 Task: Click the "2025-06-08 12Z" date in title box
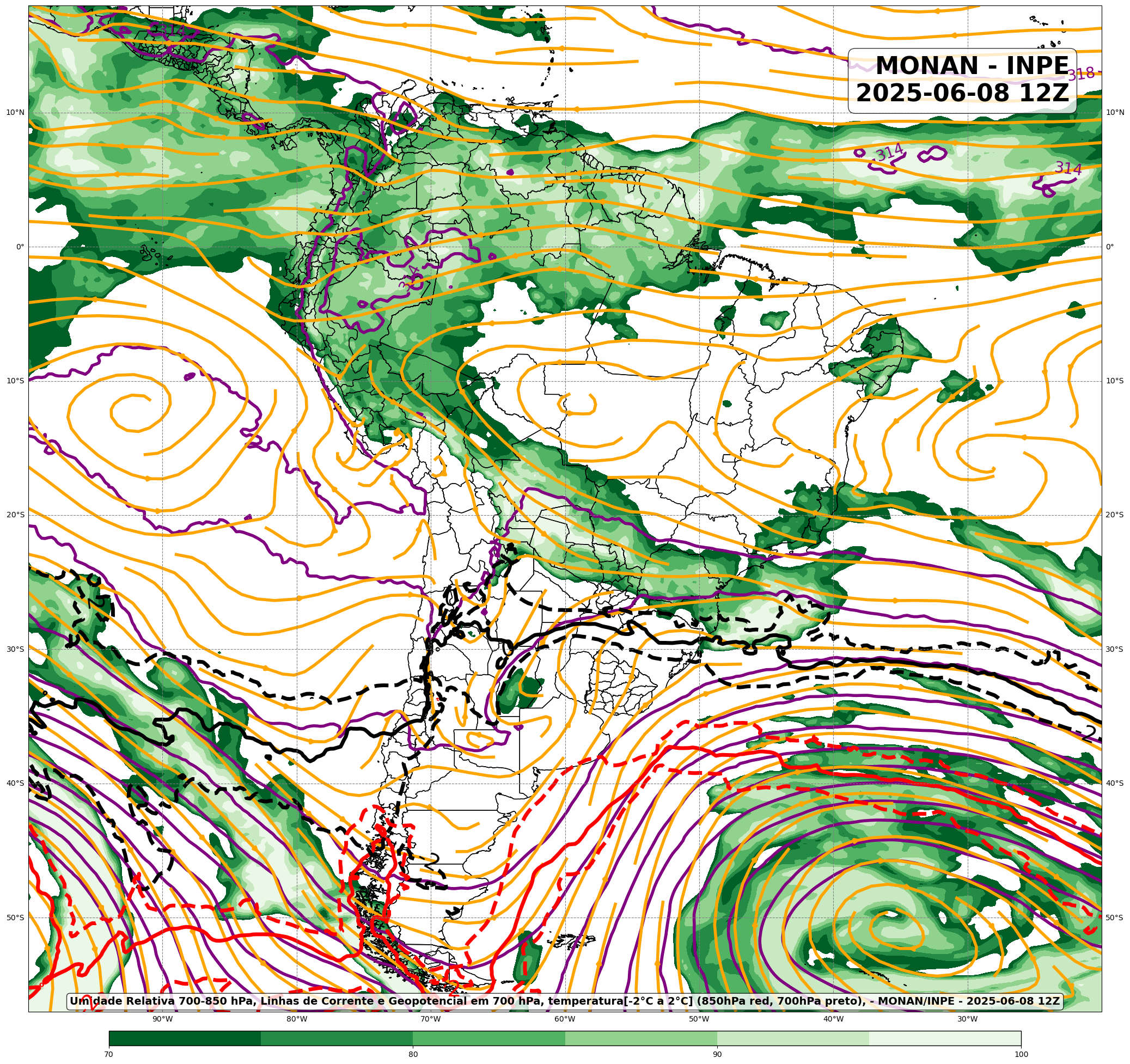coord(962,93)
